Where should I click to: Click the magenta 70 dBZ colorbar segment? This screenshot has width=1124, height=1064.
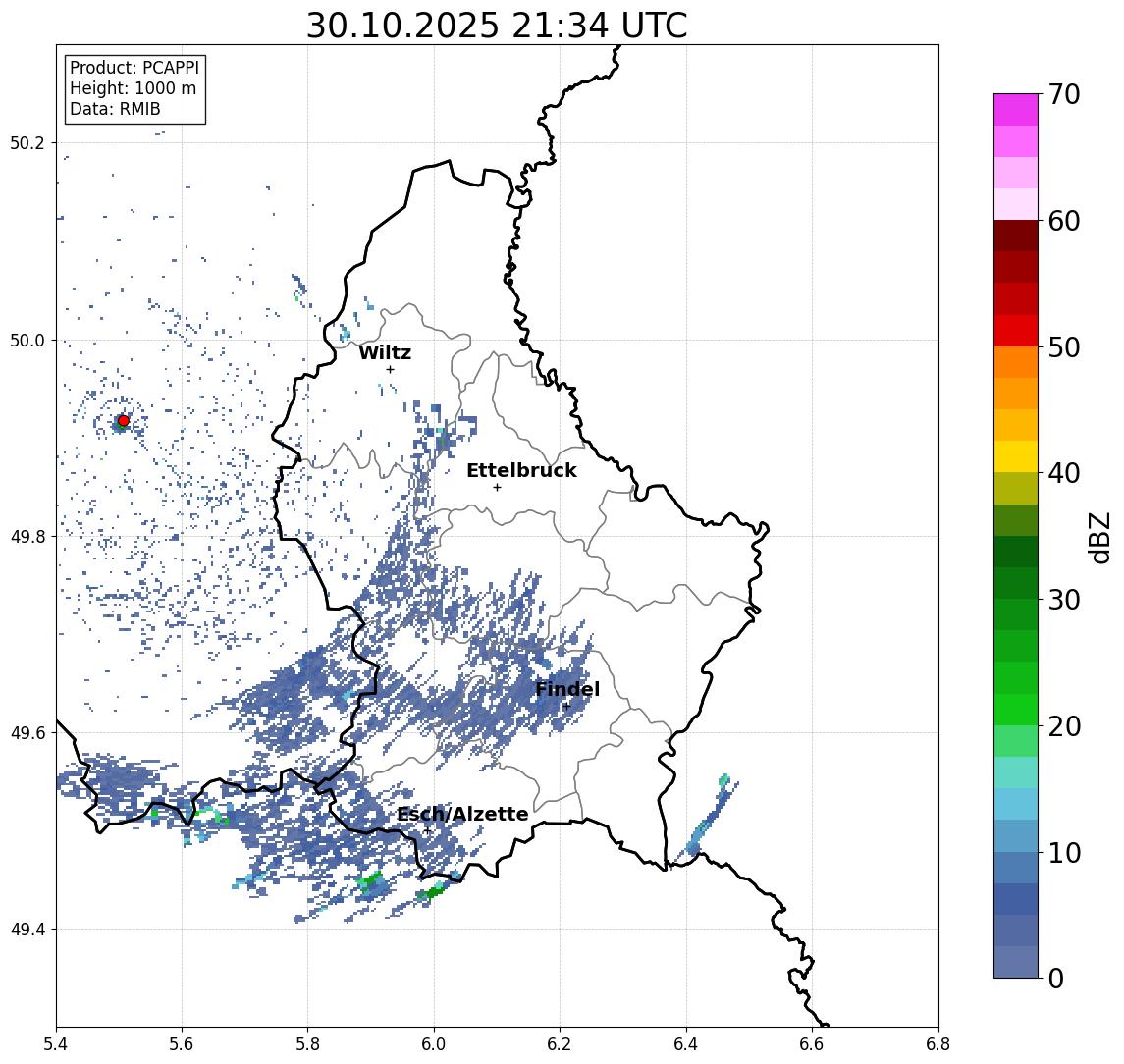tap(1015, 110)
